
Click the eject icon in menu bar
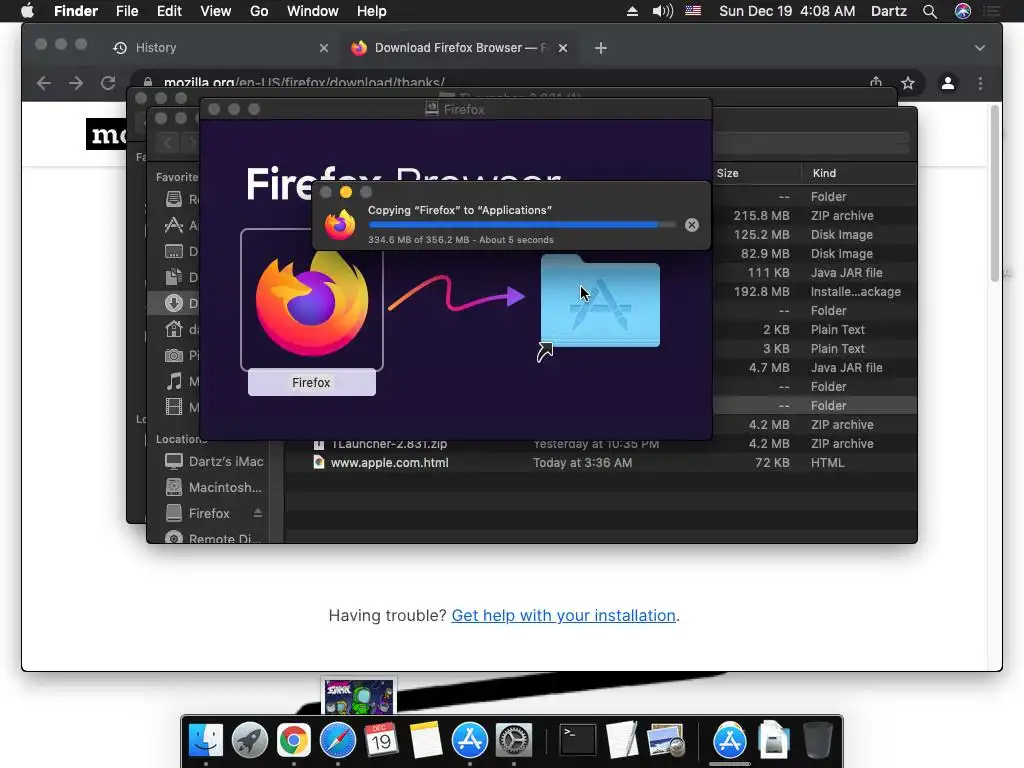[632, 11]
